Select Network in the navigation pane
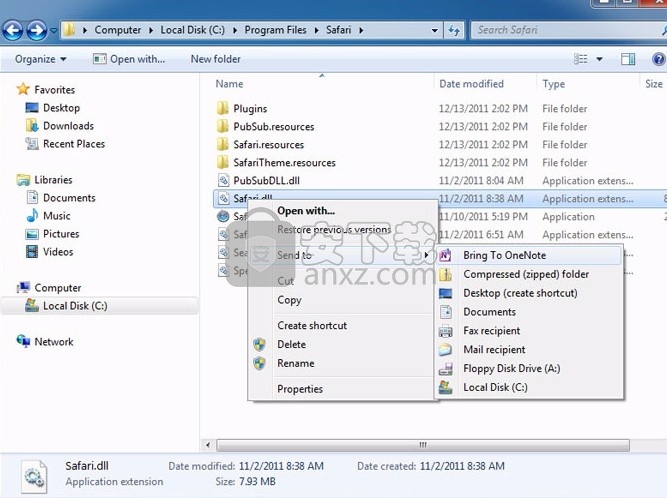The height and width of the screenshot is (498, 667). 54,342
